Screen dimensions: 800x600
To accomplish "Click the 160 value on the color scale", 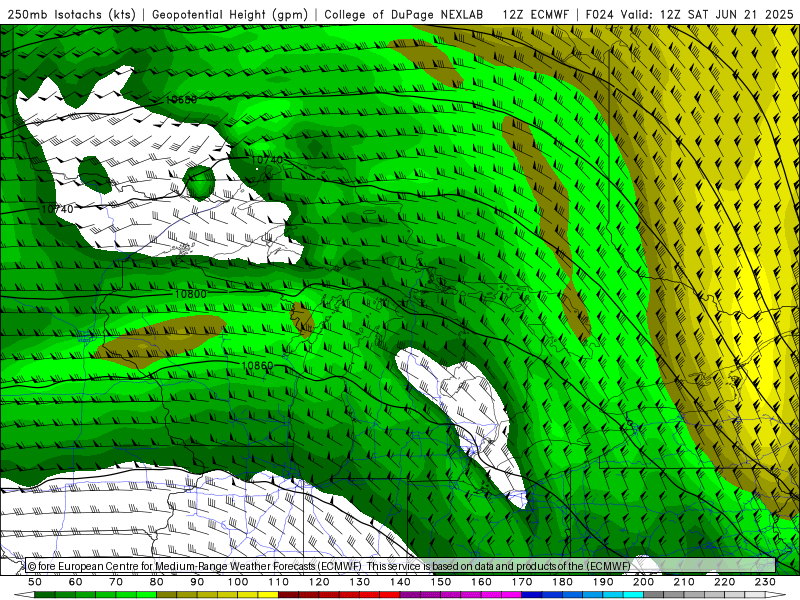I will (x=481, y=582).
